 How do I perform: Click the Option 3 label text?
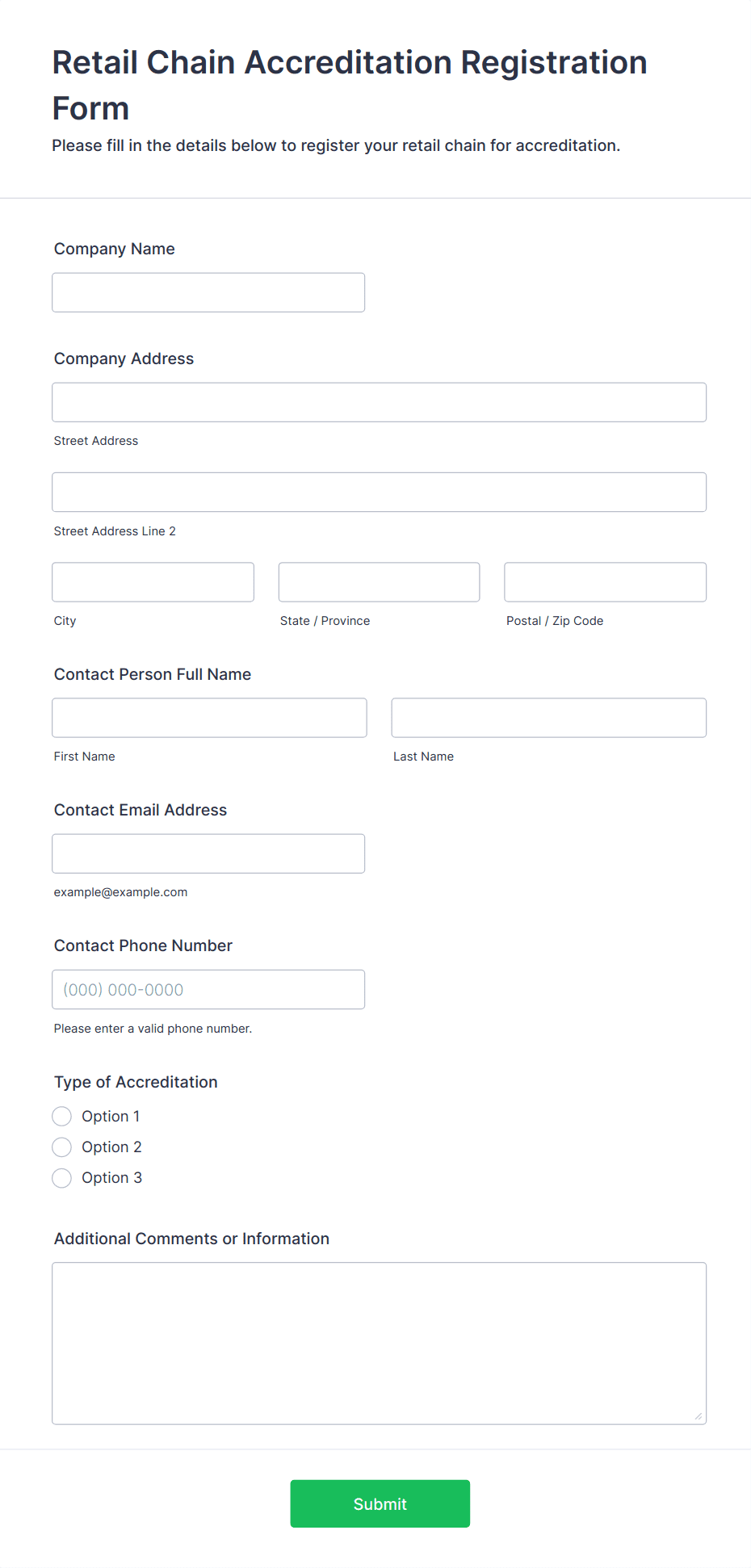click(x=111, y=1178)
